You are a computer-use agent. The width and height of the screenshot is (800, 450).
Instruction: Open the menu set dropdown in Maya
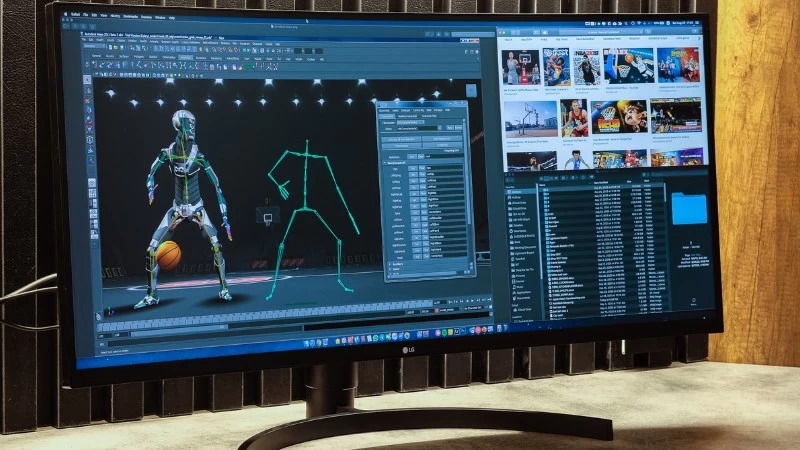point(95,43)
